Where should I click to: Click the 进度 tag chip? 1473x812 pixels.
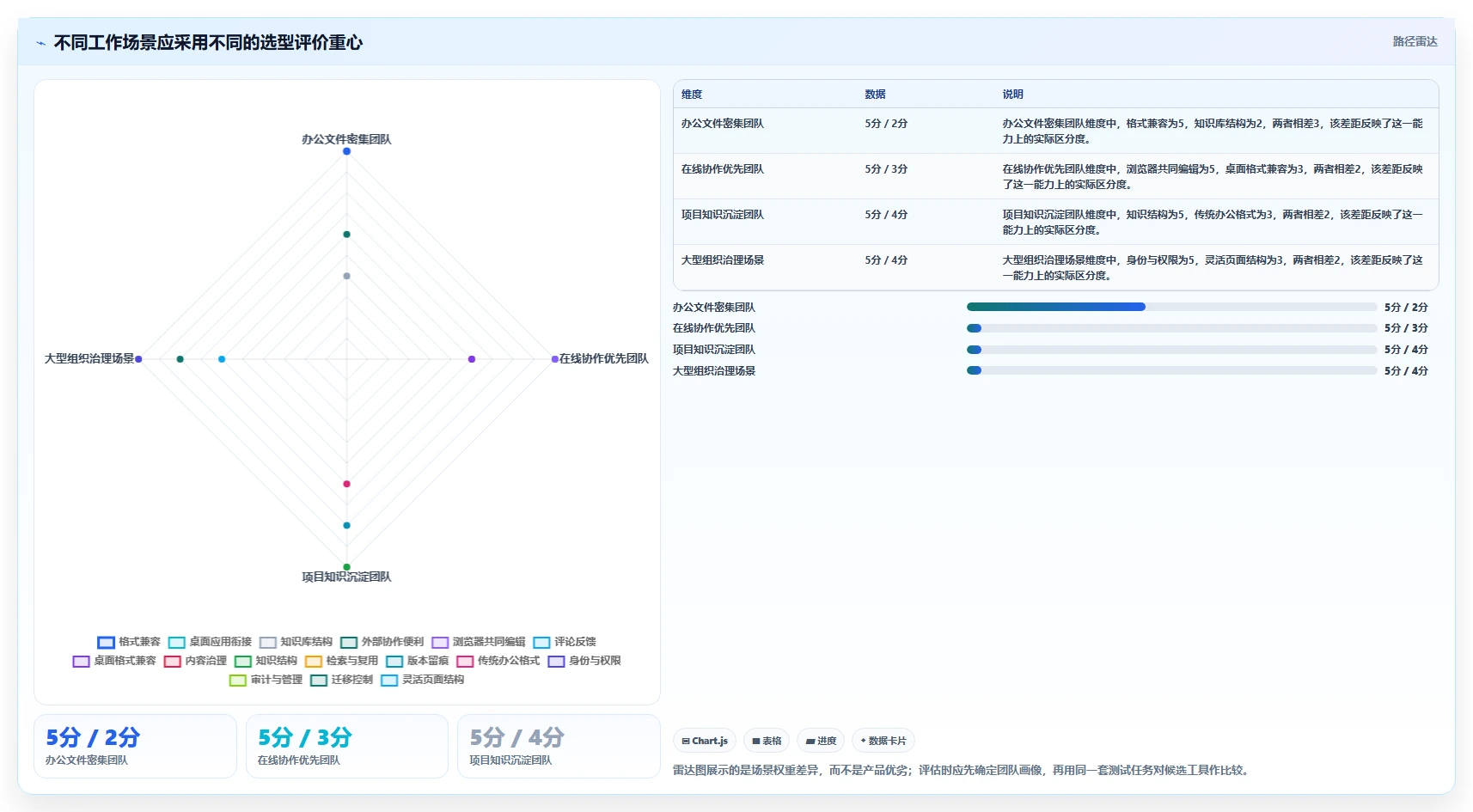pyautogui.click(x=821, y=741)
